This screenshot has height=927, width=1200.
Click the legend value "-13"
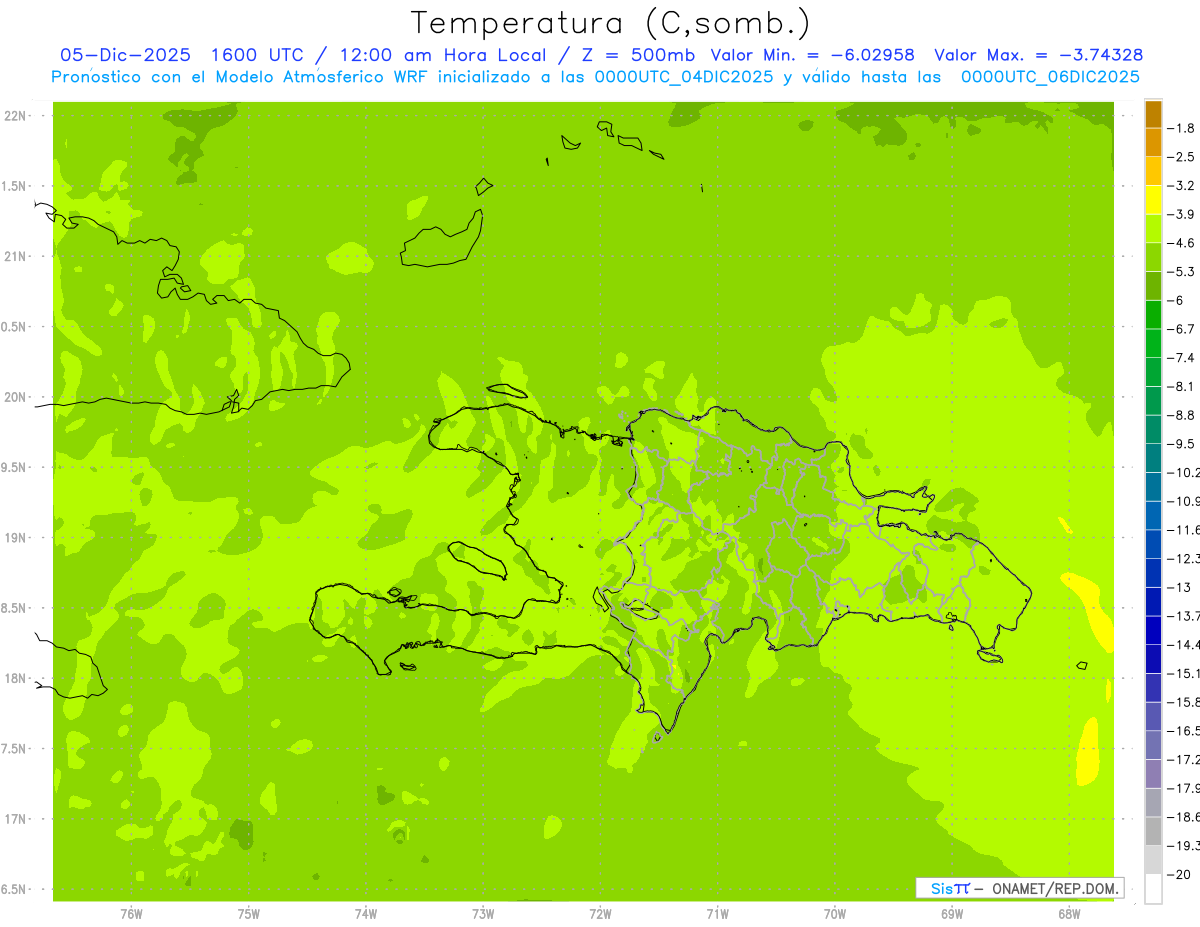(x=1180, y=588)
